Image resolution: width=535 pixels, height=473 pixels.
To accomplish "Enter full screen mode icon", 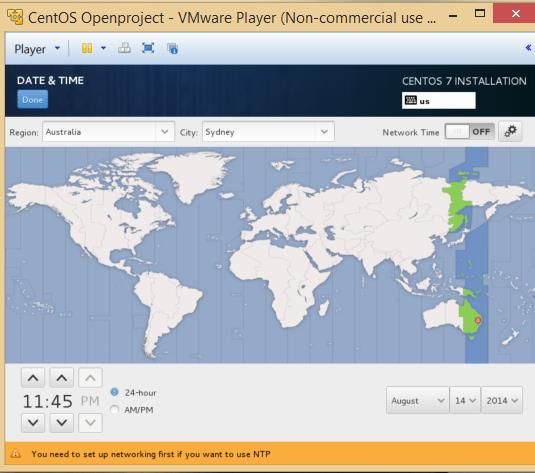I will click(x=148, y=48).
